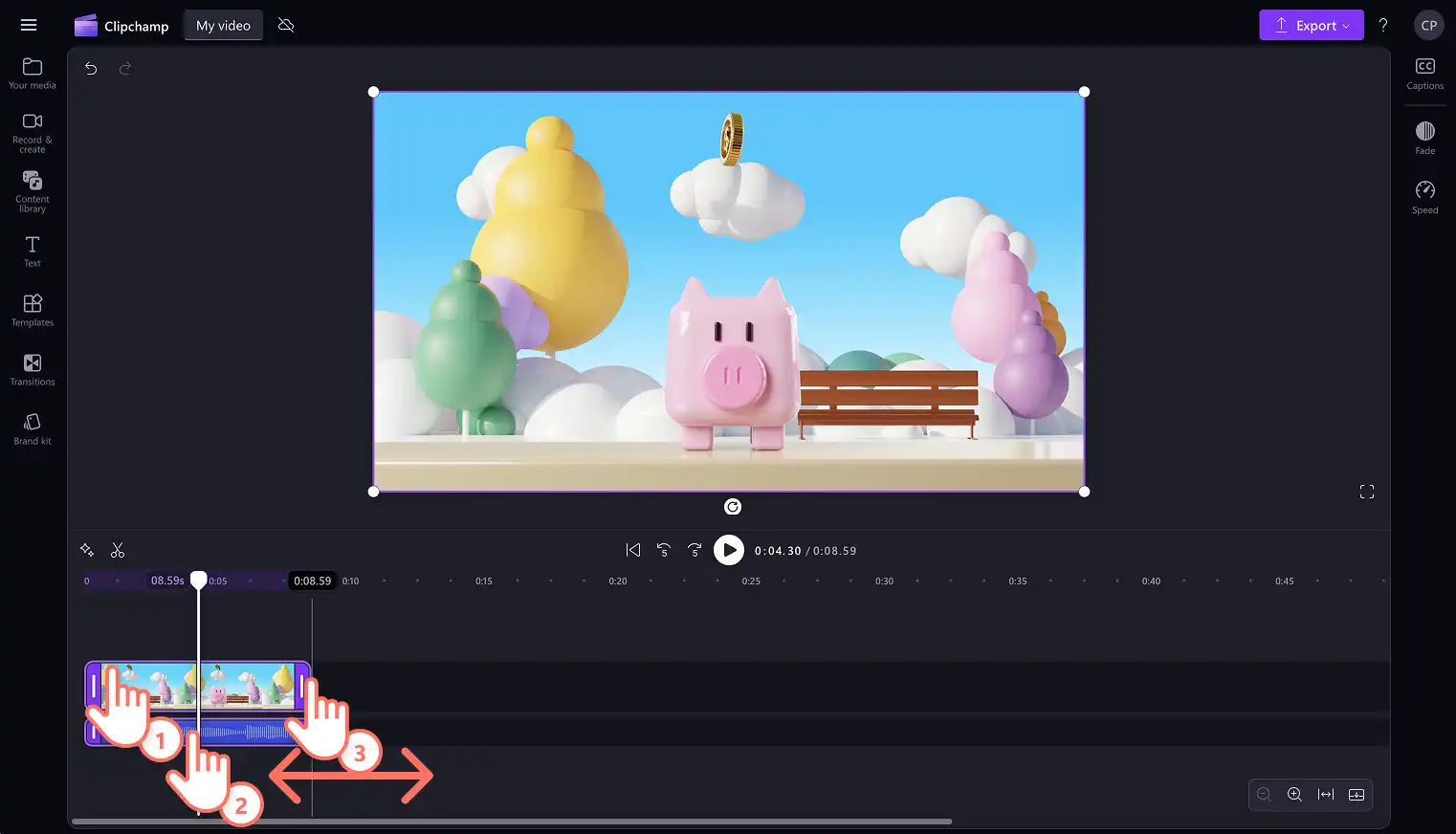Rename the My video title field
This screenshot has height=834, width=1456.
point(223,26)
